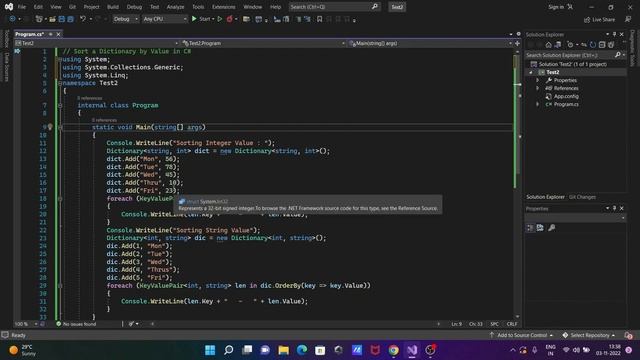This screenshot has width=640, height=360.
Task: Open the Extensions menu
Action: pos(223,7)
